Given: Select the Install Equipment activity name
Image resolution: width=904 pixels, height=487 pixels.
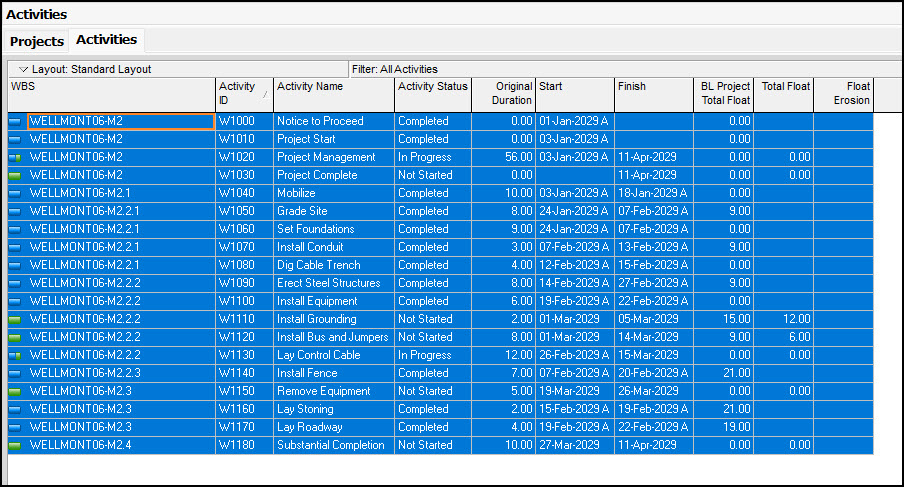Looking at the screenshot, I should click(317, 301).
